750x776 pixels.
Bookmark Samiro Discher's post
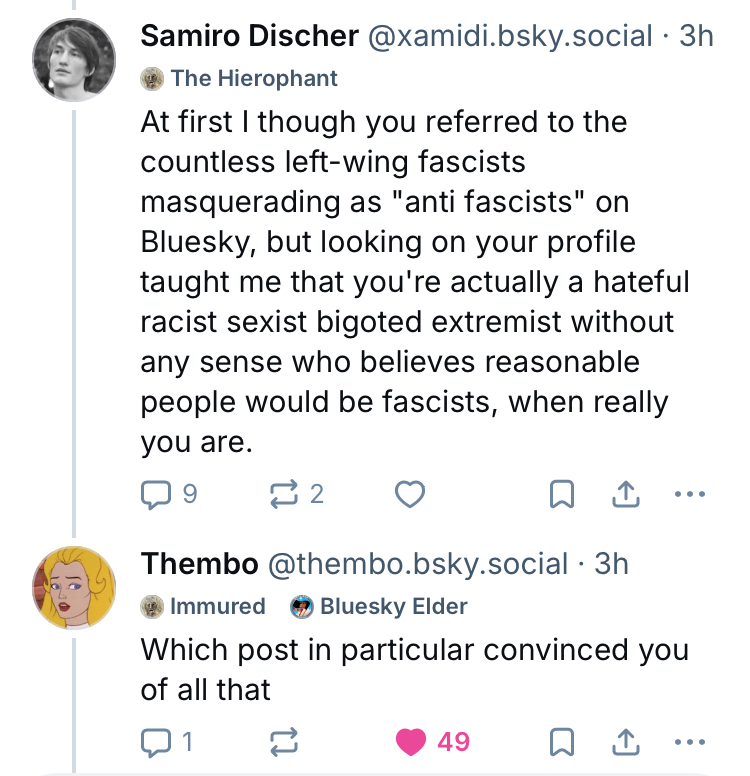[x=562, y=494]
